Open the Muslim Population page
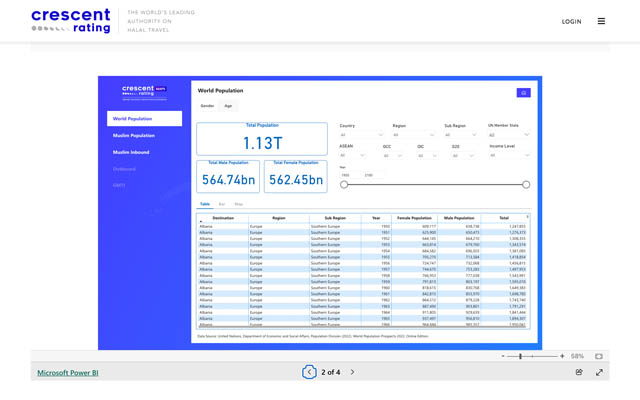 pyautogui.click(x=134, y=135)
